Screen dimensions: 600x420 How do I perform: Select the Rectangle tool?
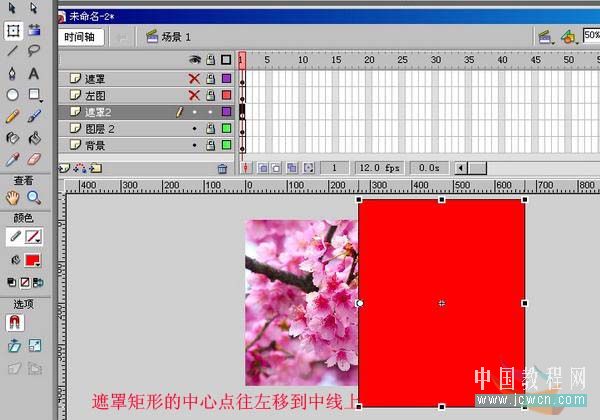34,94
